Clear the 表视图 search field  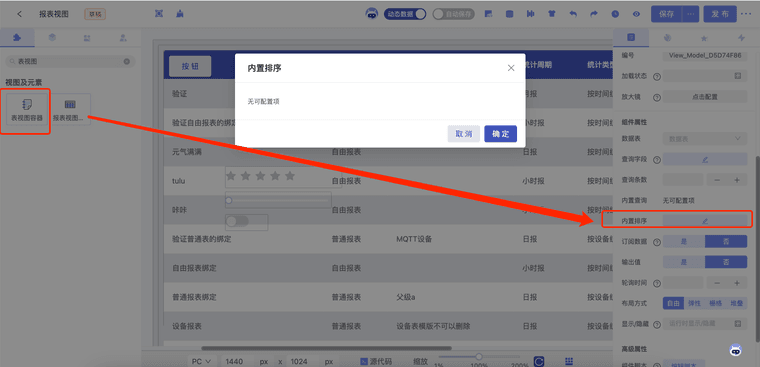[x=127, y=62]
